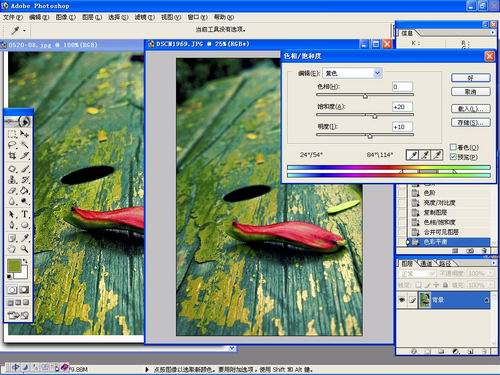Click the History panel trash icon
Screen dimensions: 500x375
point(485,250)
